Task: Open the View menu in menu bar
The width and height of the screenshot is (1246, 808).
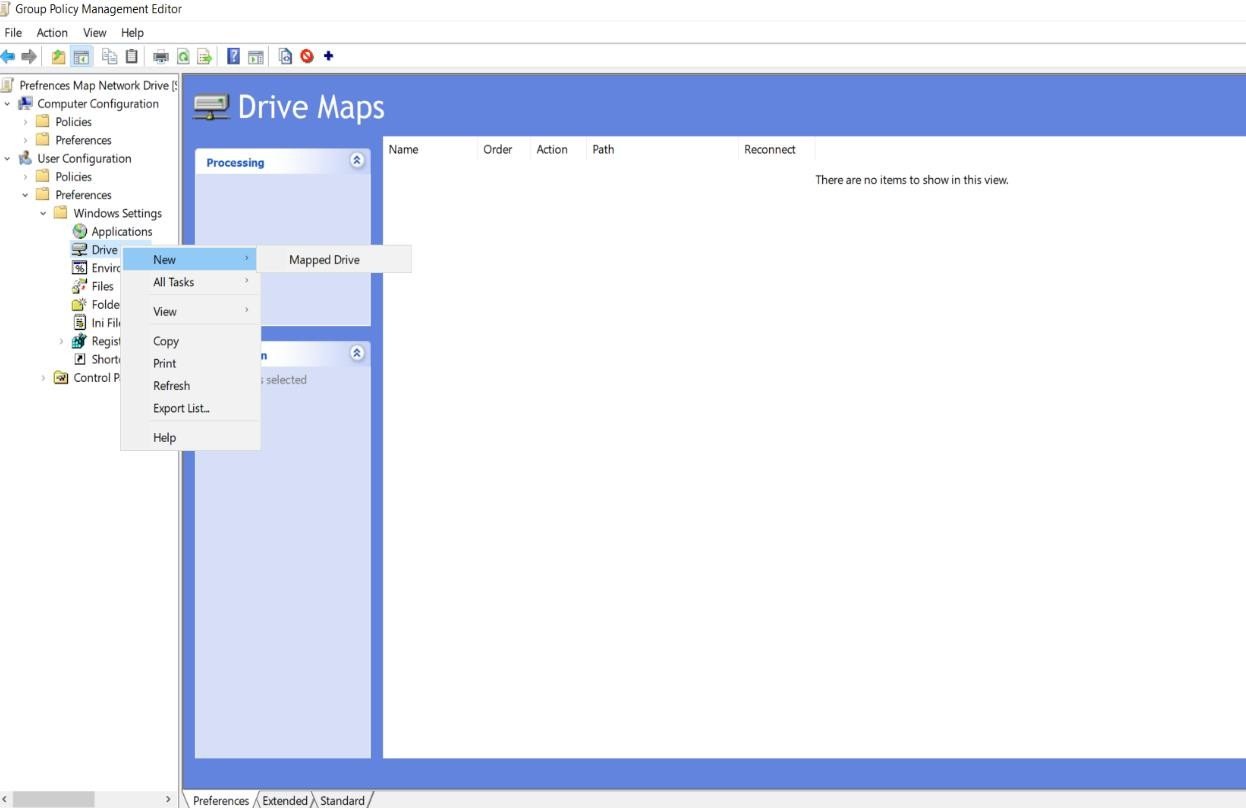Action: 95,33
